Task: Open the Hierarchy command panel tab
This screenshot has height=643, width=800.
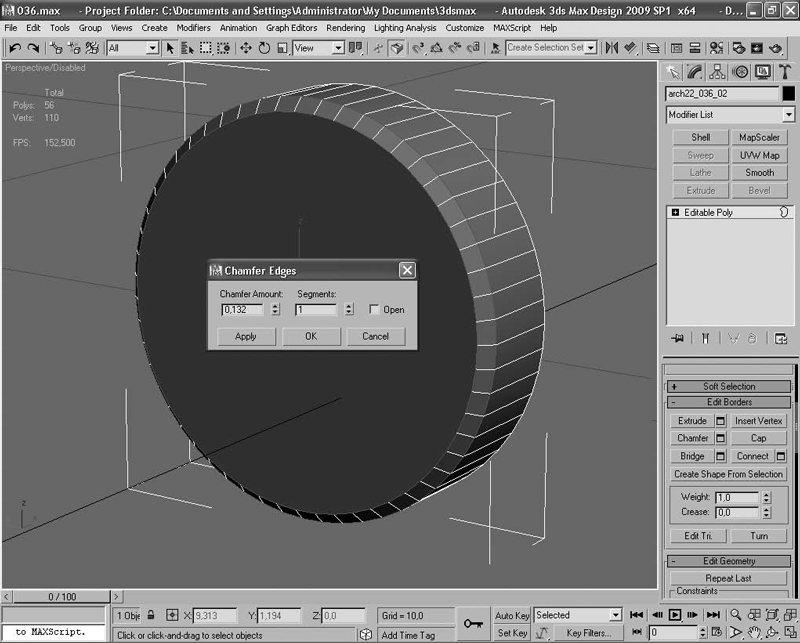Action: click(717, 72)
